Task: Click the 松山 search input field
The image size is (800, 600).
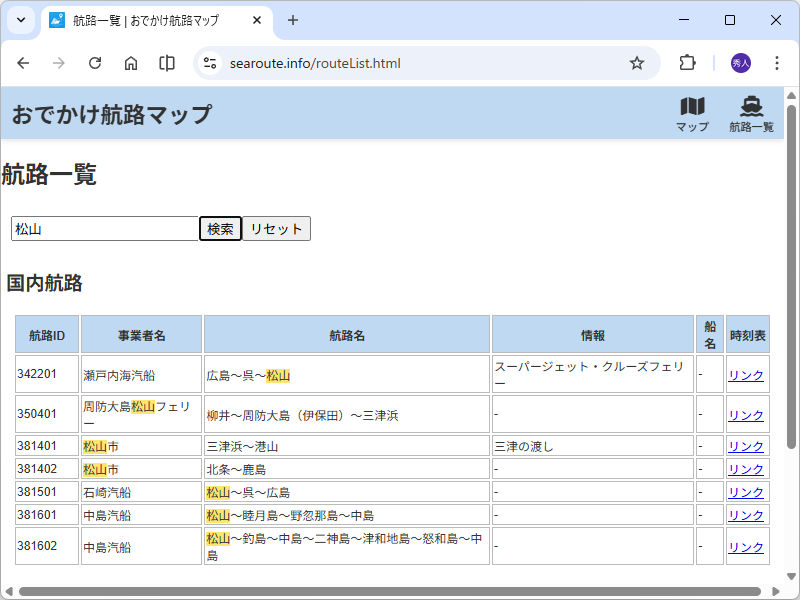Action: coord(103,228)
